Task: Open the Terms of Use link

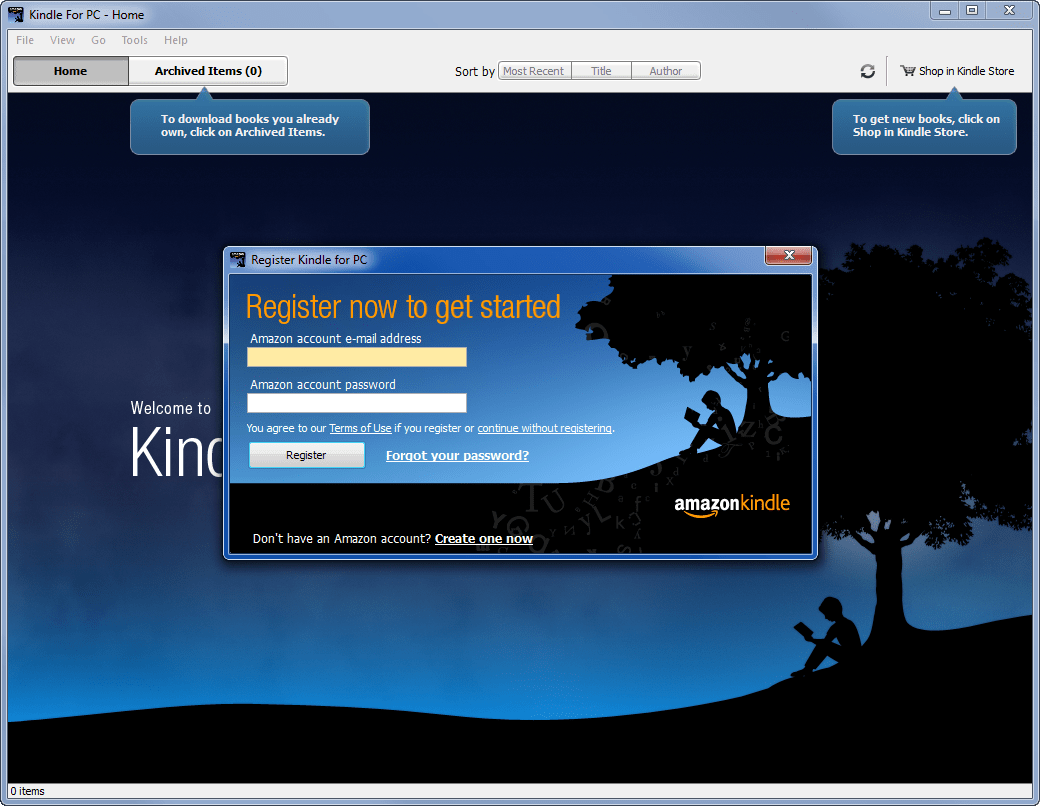Action: (x=360, y=428)
